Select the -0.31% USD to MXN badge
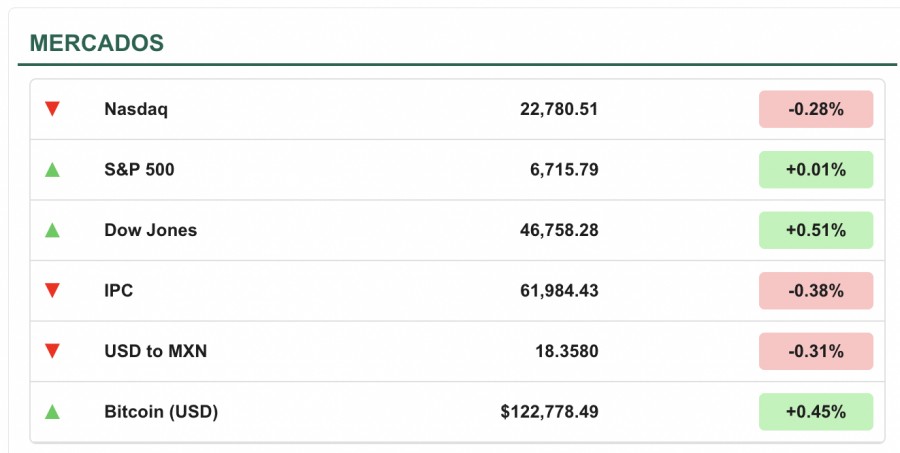The height and width of the screenshot is (453, 900). click(815, 351)
